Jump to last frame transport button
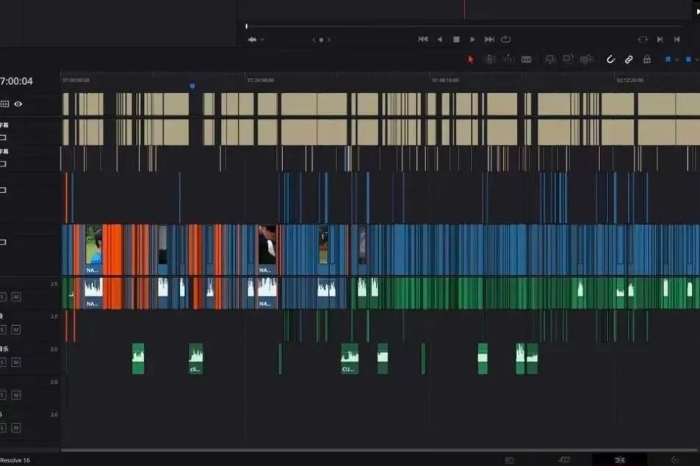This screenshot has height=466, width=700. point(489,39)
